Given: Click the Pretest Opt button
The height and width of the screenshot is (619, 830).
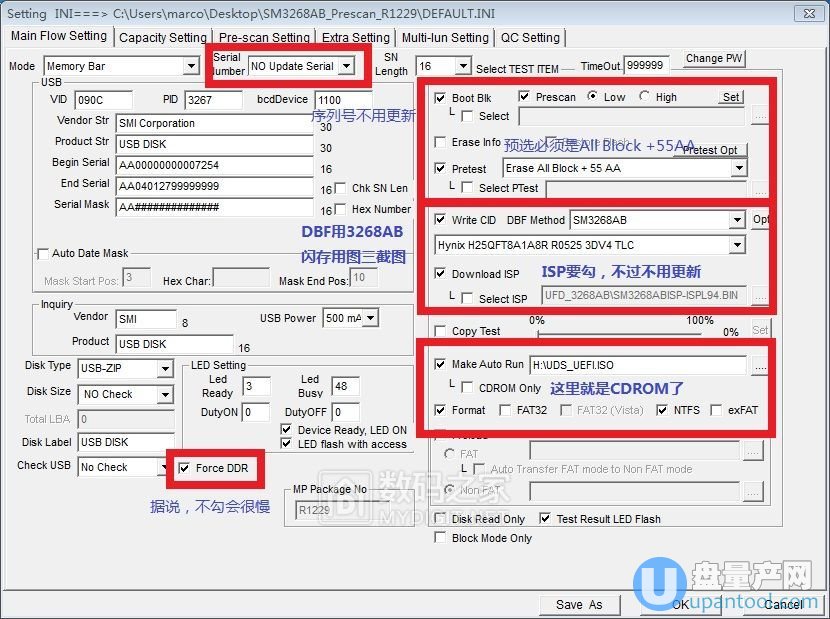Looking at the screenshot, I should pyautogui.click(x=711, y=150).
